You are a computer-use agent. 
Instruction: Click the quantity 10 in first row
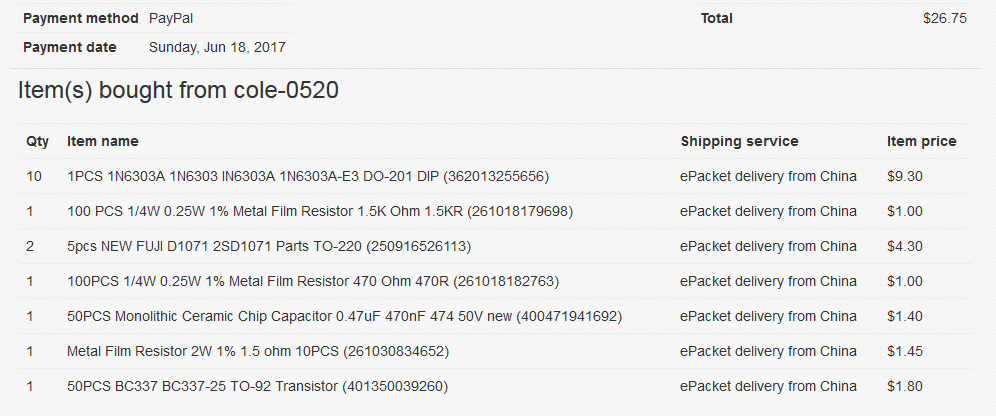click(x=34, y=177)
